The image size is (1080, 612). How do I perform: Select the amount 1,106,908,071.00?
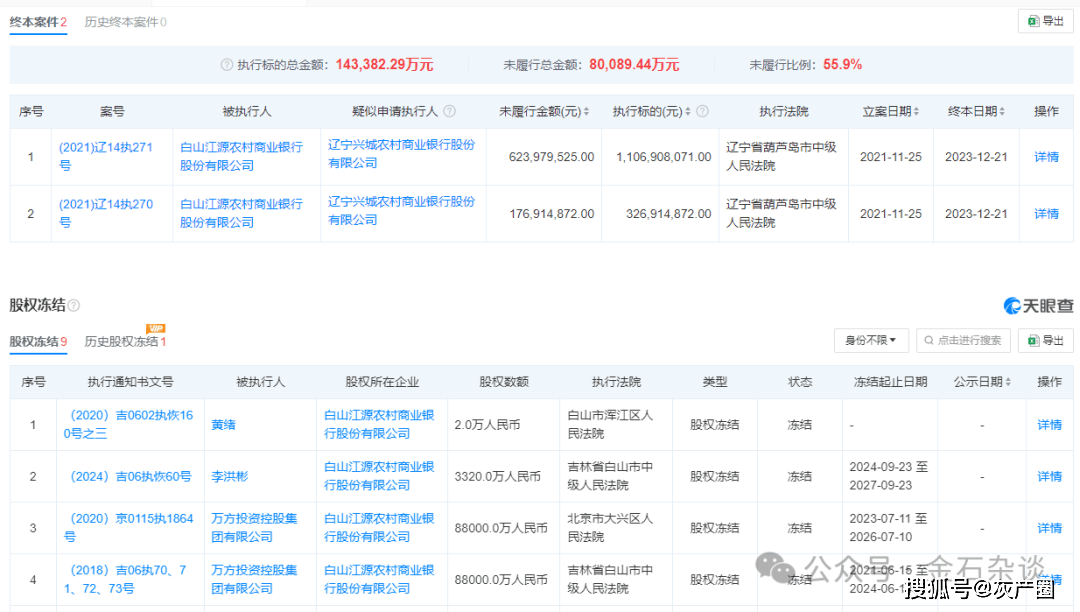[663, 157]
